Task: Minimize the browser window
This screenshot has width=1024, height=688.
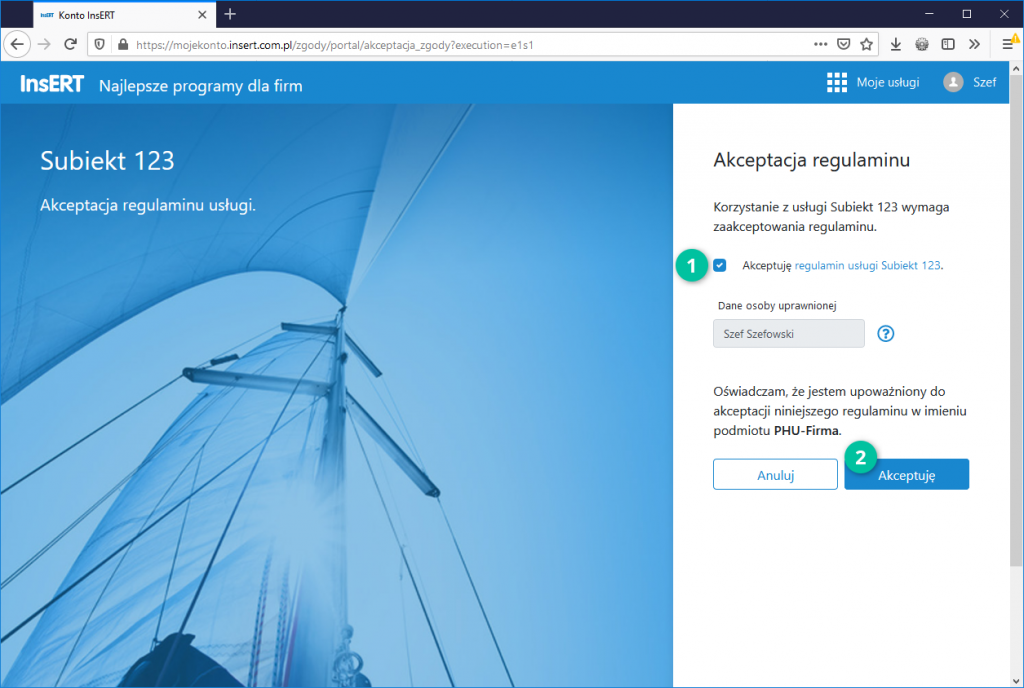Action: coord(929,14)
